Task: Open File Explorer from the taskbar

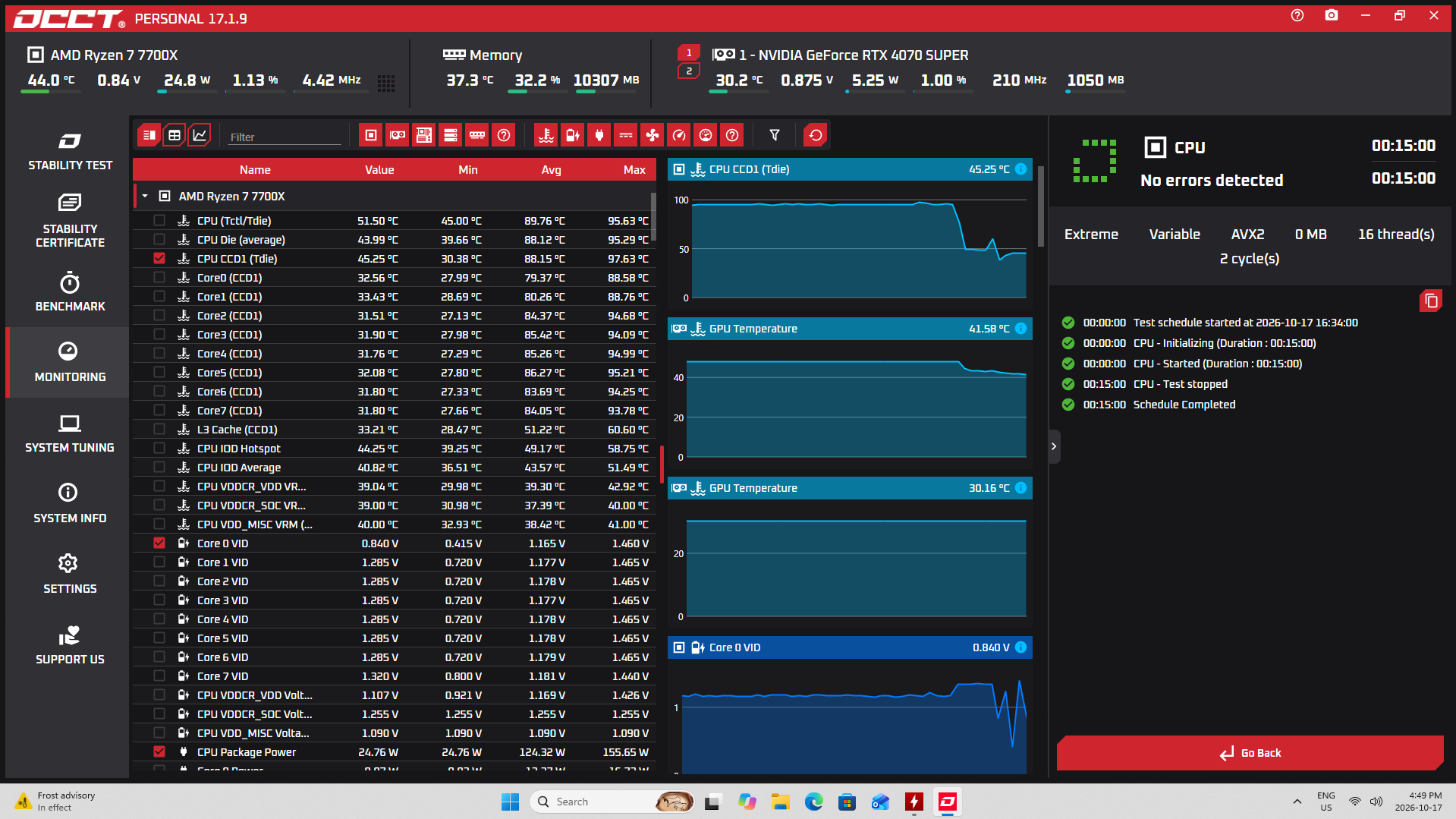Action: click(781, 802)
